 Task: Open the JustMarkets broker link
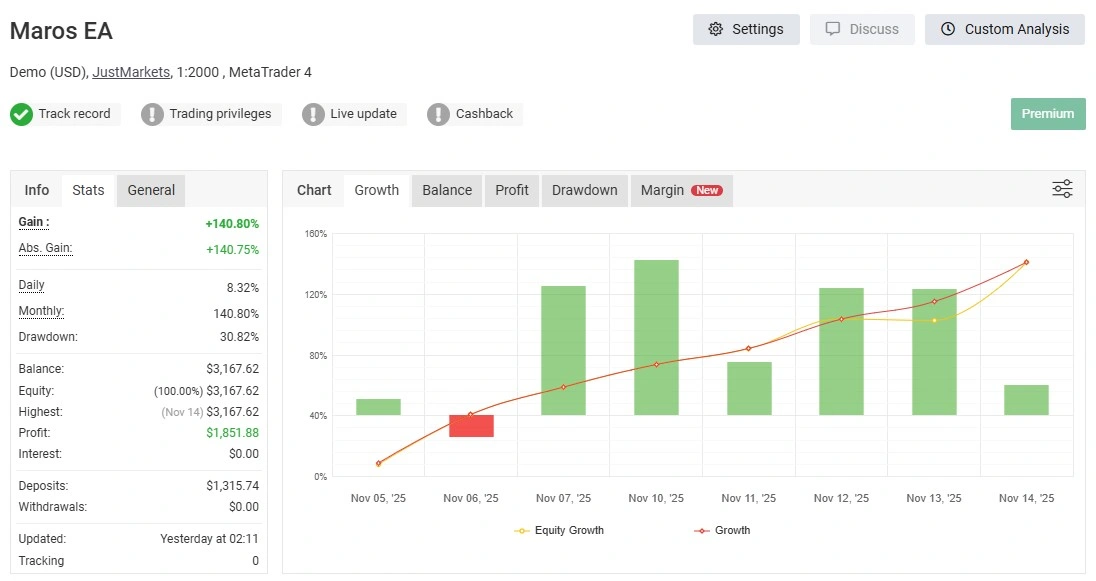click(x=130, y=72)
